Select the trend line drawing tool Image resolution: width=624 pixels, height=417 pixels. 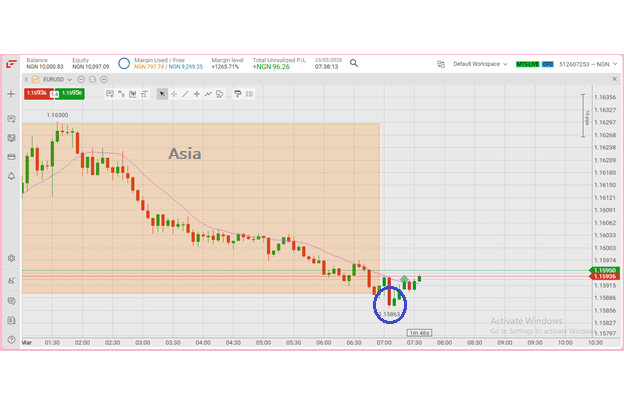[x=185, y=94]
